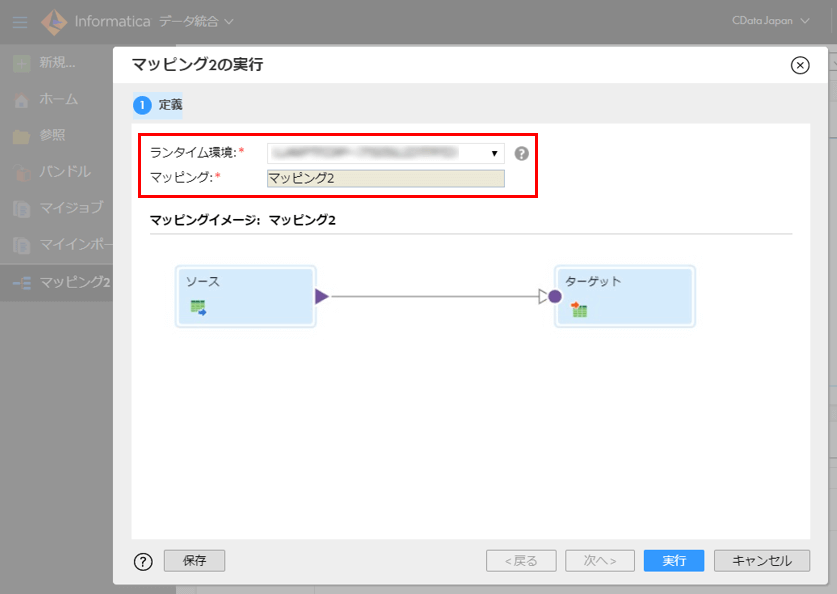
Task: Click the マッピング2 mapping icon in sidebar
Action: pyautogui.click(x=22, y=283)
